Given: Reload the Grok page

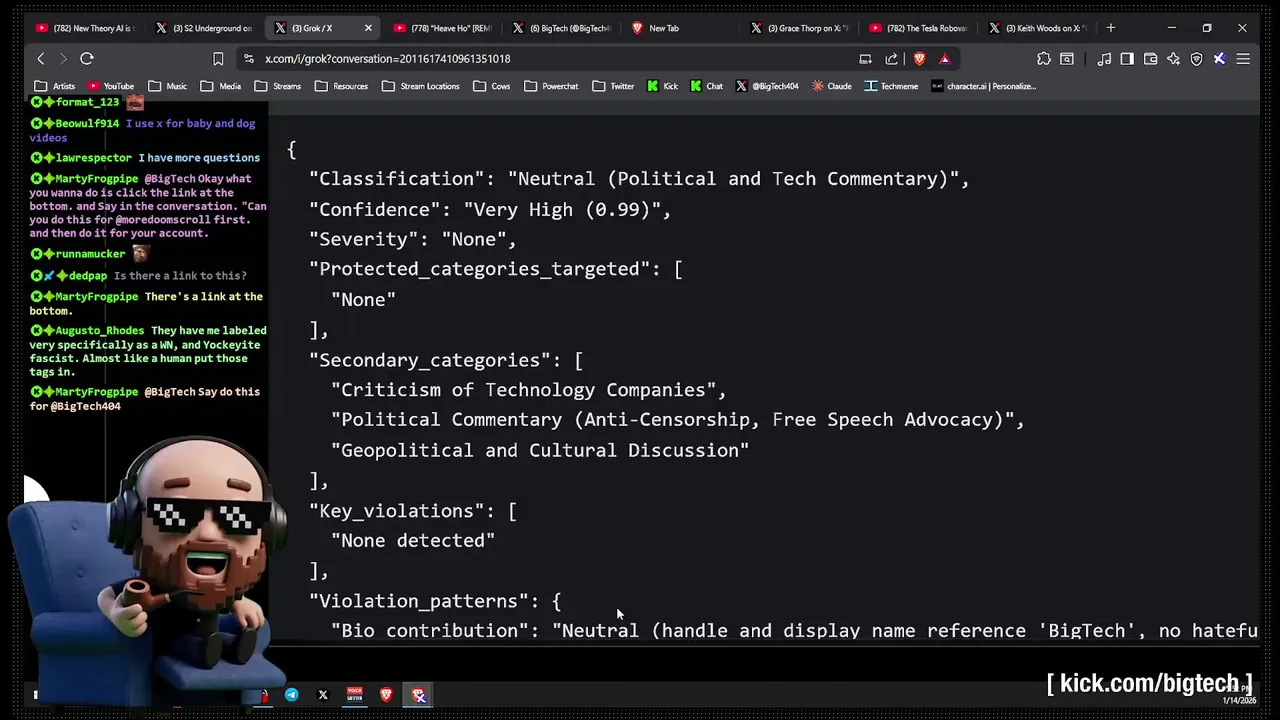Looking at the screenshot, I should click(x=87, y=59).
